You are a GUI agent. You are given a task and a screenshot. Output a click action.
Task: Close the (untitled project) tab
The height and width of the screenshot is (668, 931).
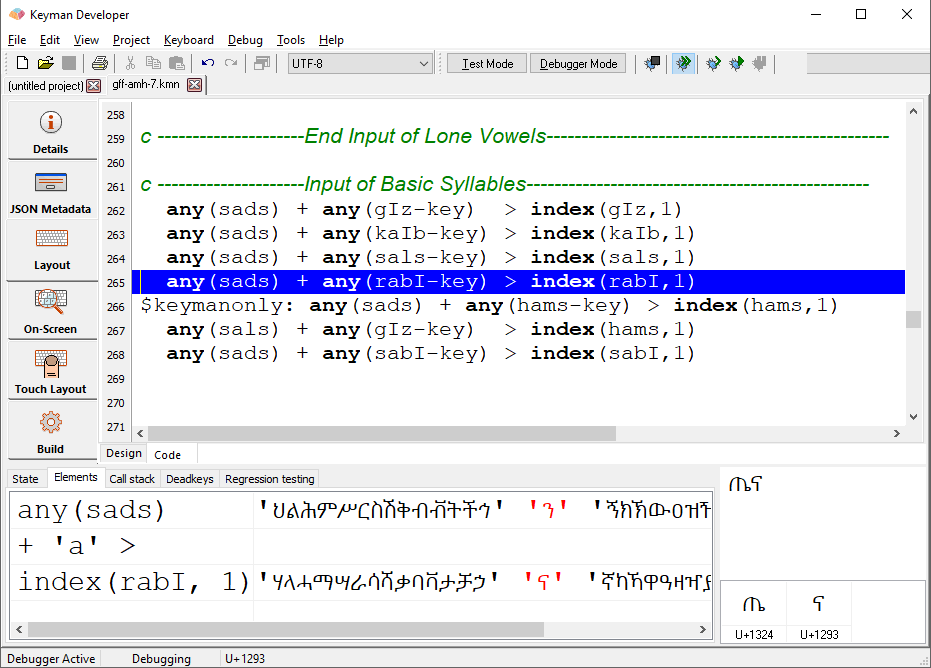[93, 86]
